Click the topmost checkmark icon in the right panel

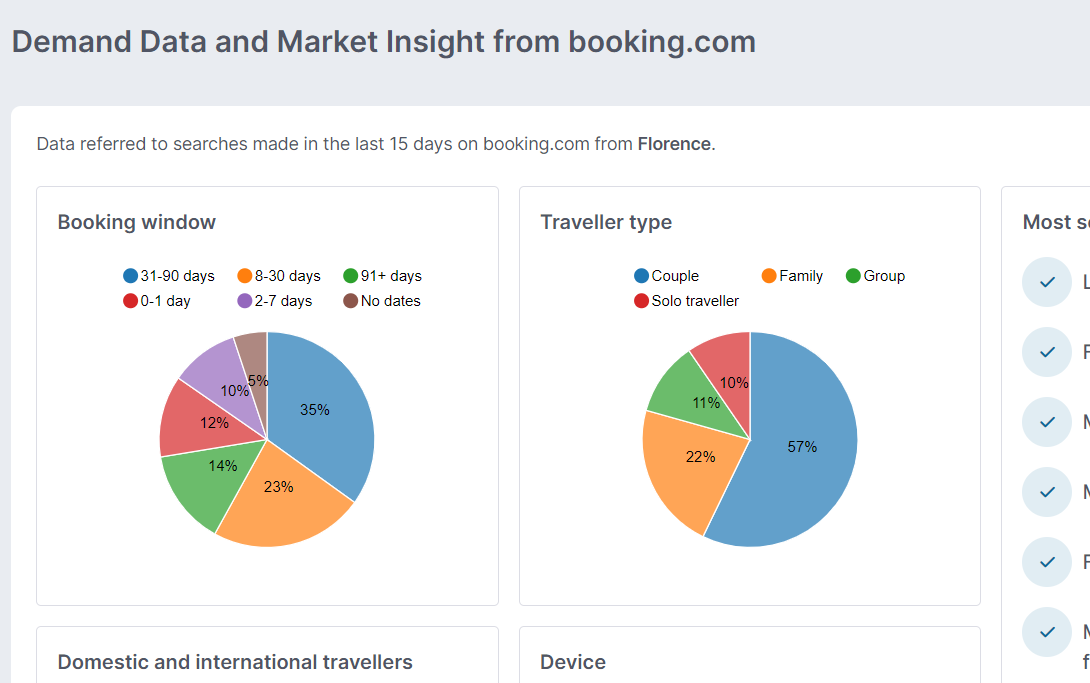click(1047, 282)
